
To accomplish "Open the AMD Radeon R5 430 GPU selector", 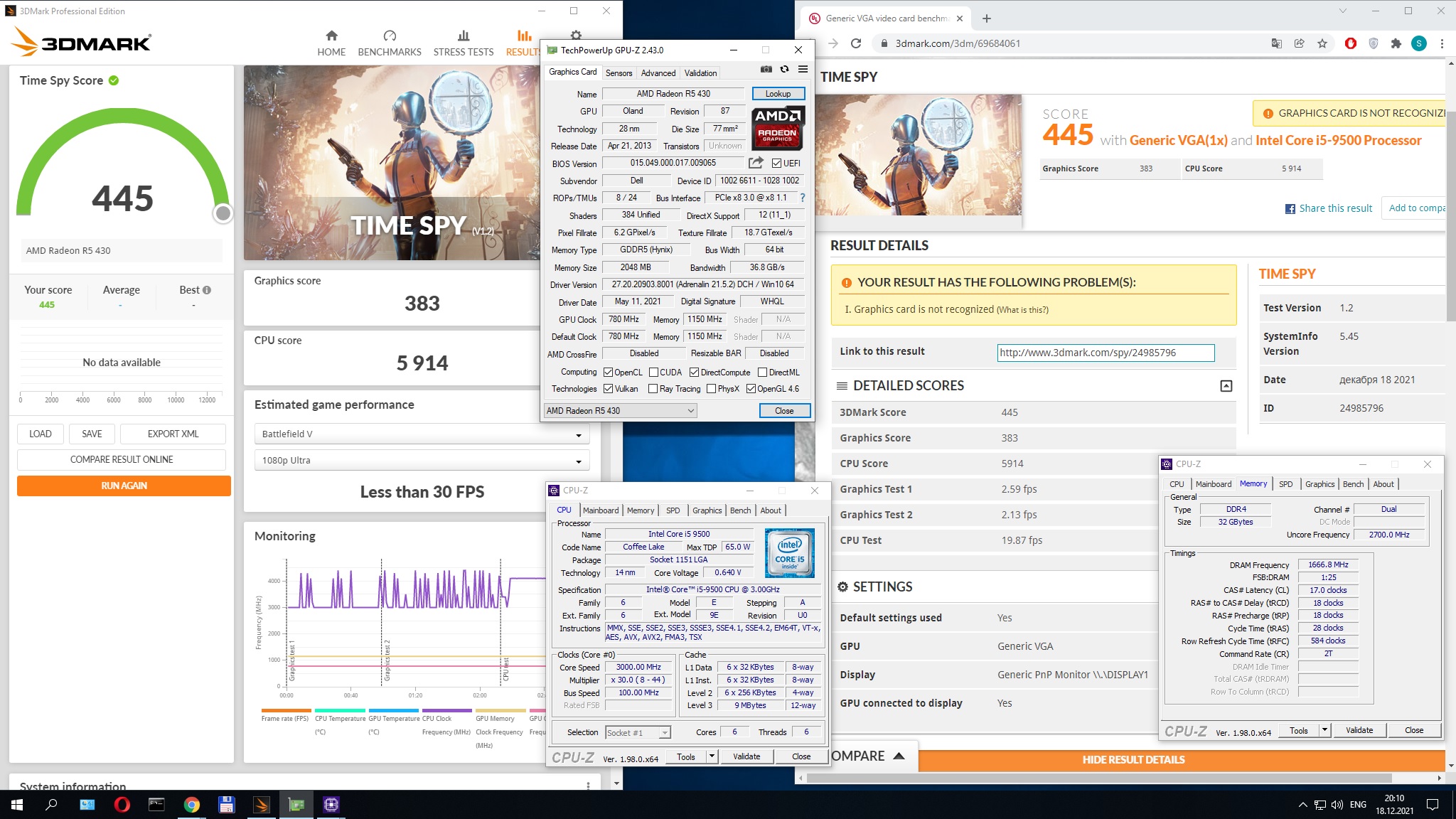I will 620,411.
